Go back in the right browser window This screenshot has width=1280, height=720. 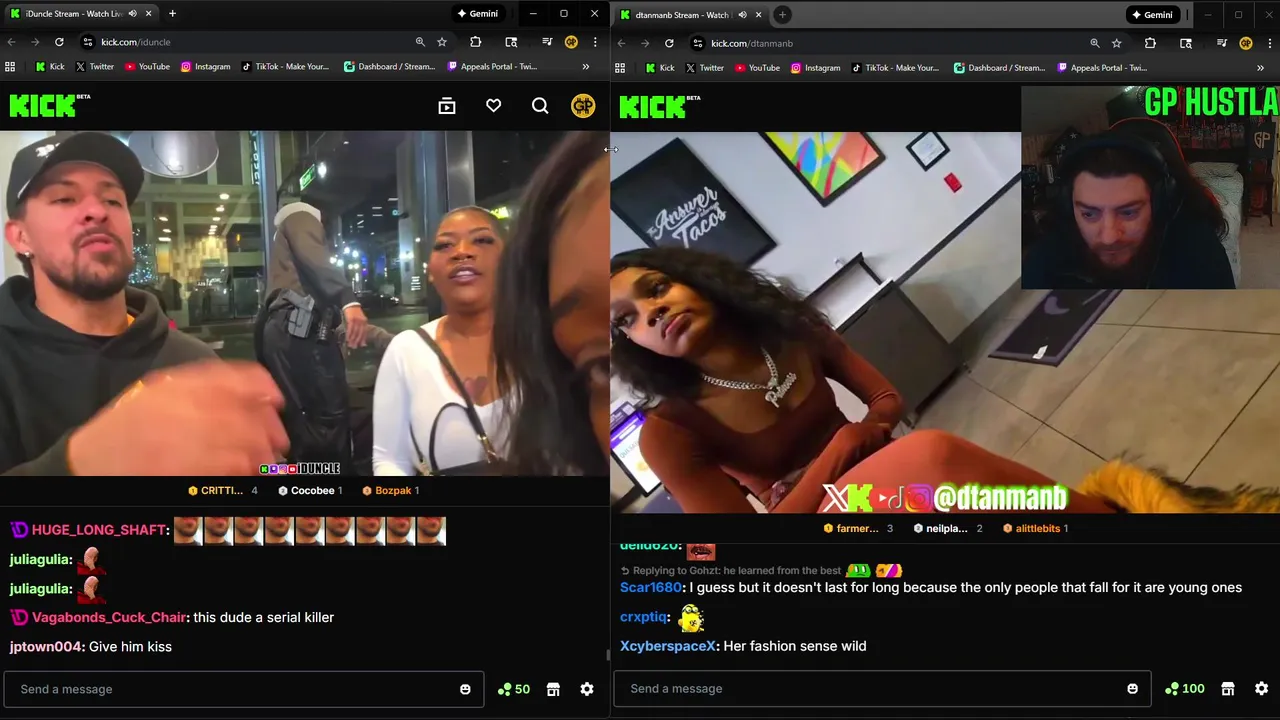click(x=621, y=43)
